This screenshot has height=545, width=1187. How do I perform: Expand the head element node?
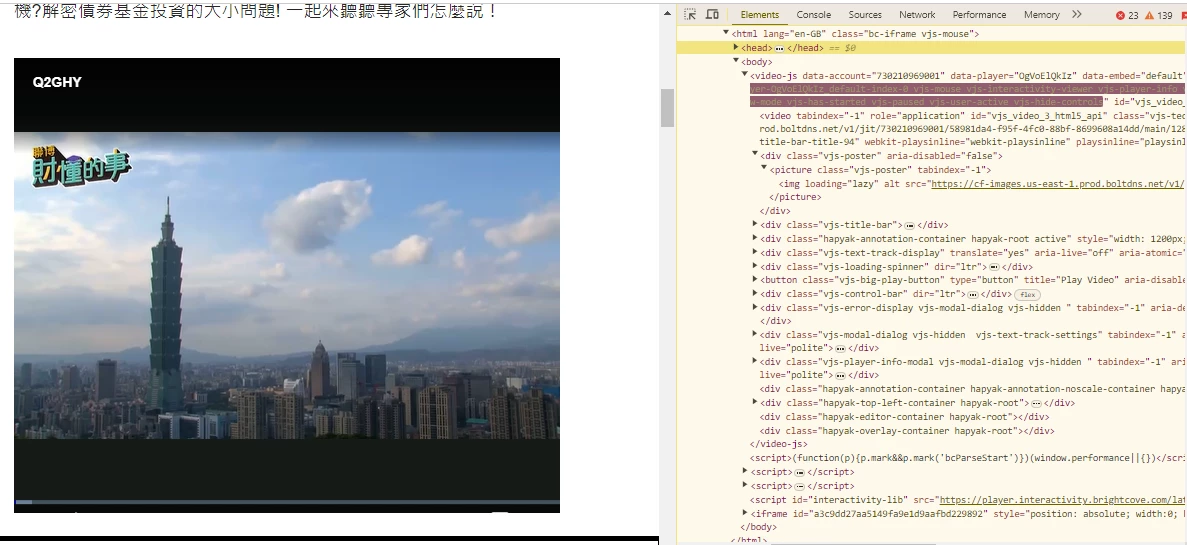[x=735, y=47]
